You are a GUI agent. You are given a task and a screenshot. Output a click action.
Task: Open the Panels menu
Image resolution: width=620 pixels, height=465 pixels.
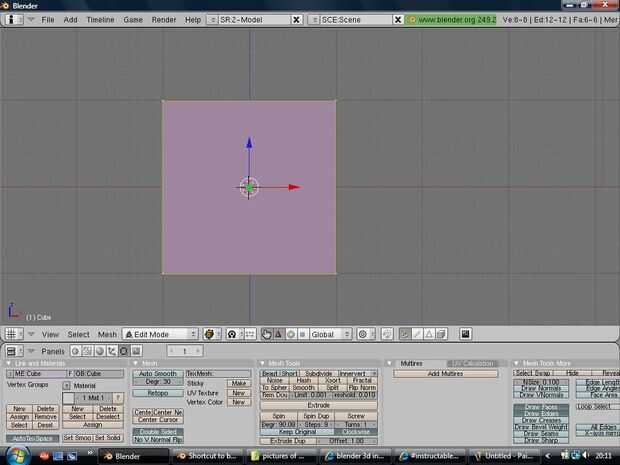point(53,351)
